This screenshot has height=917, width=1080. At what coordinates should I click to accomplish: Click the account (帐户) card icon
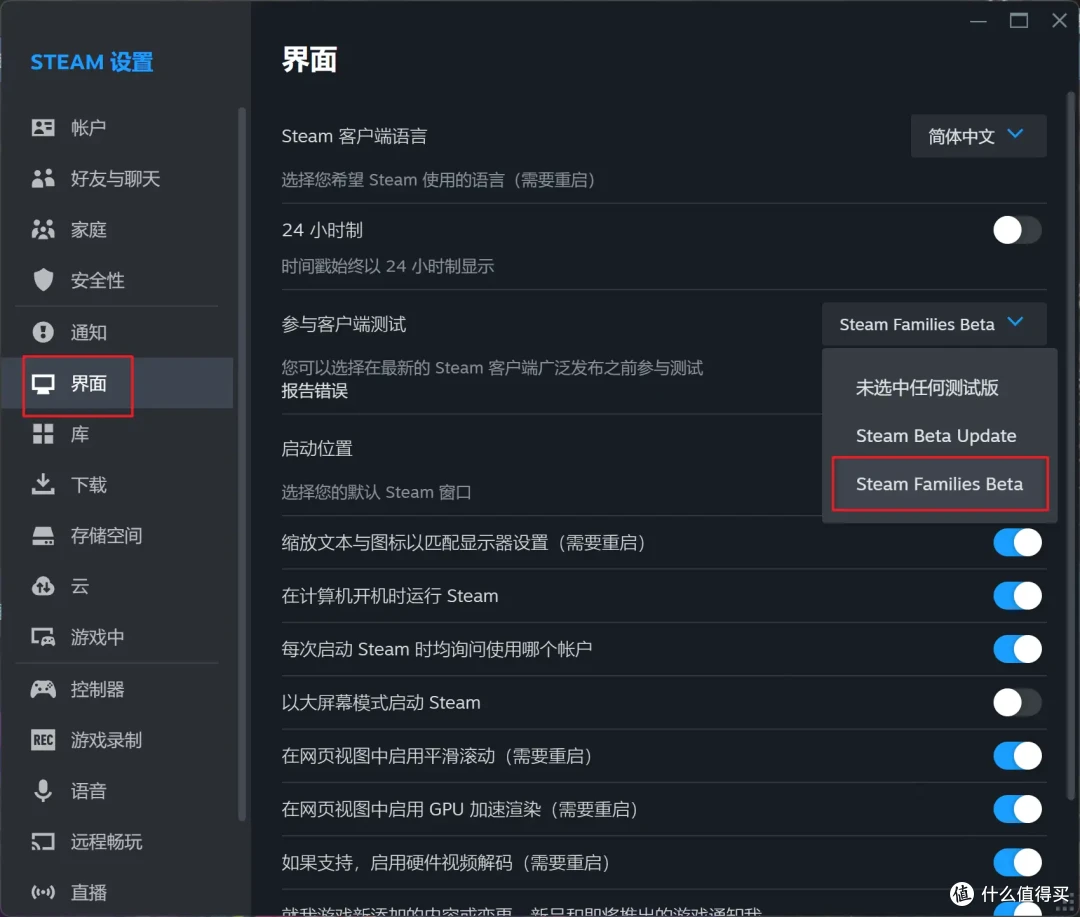tap(43, 127)
